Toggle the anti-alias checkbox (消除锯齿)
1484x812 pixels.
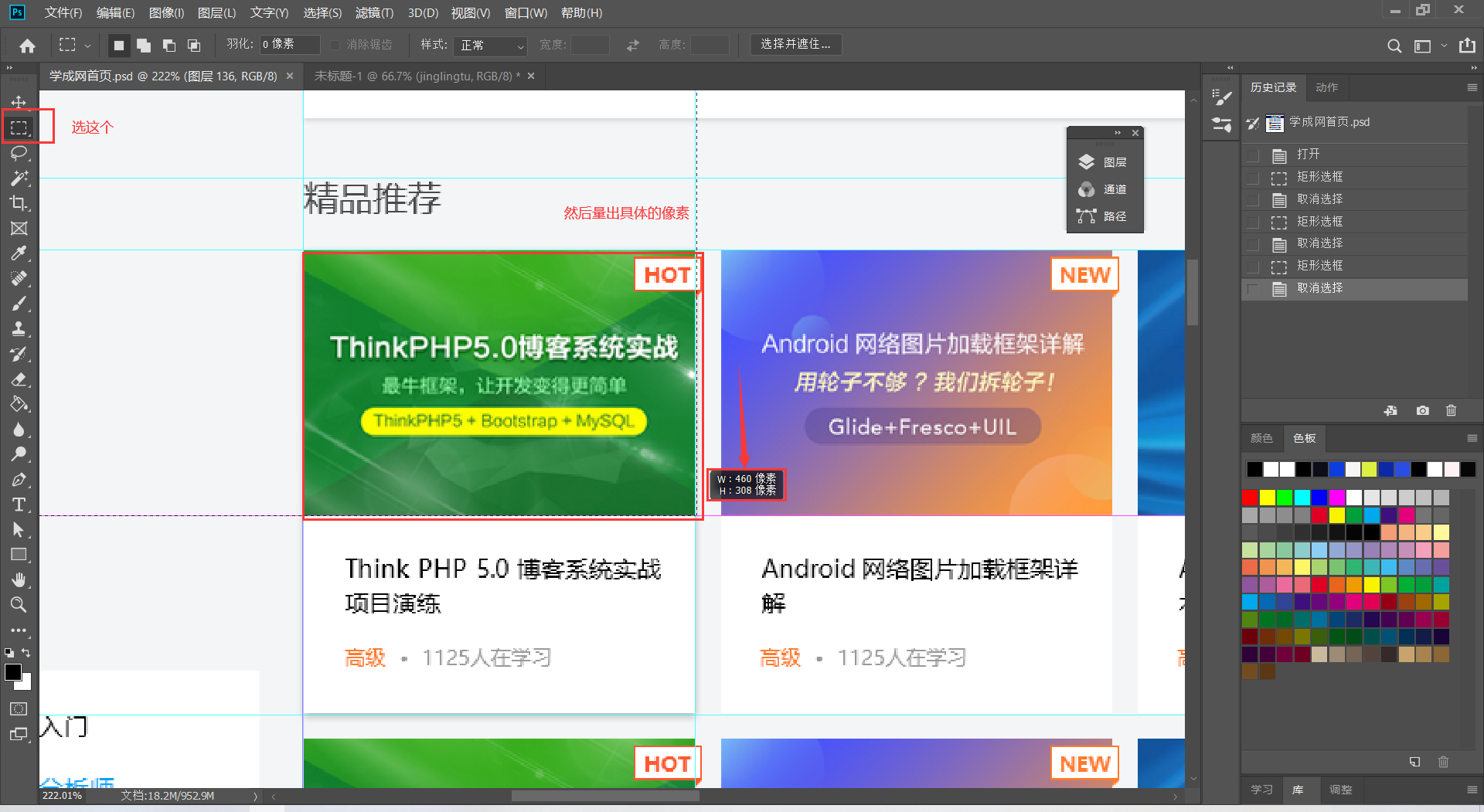point(335,45)
